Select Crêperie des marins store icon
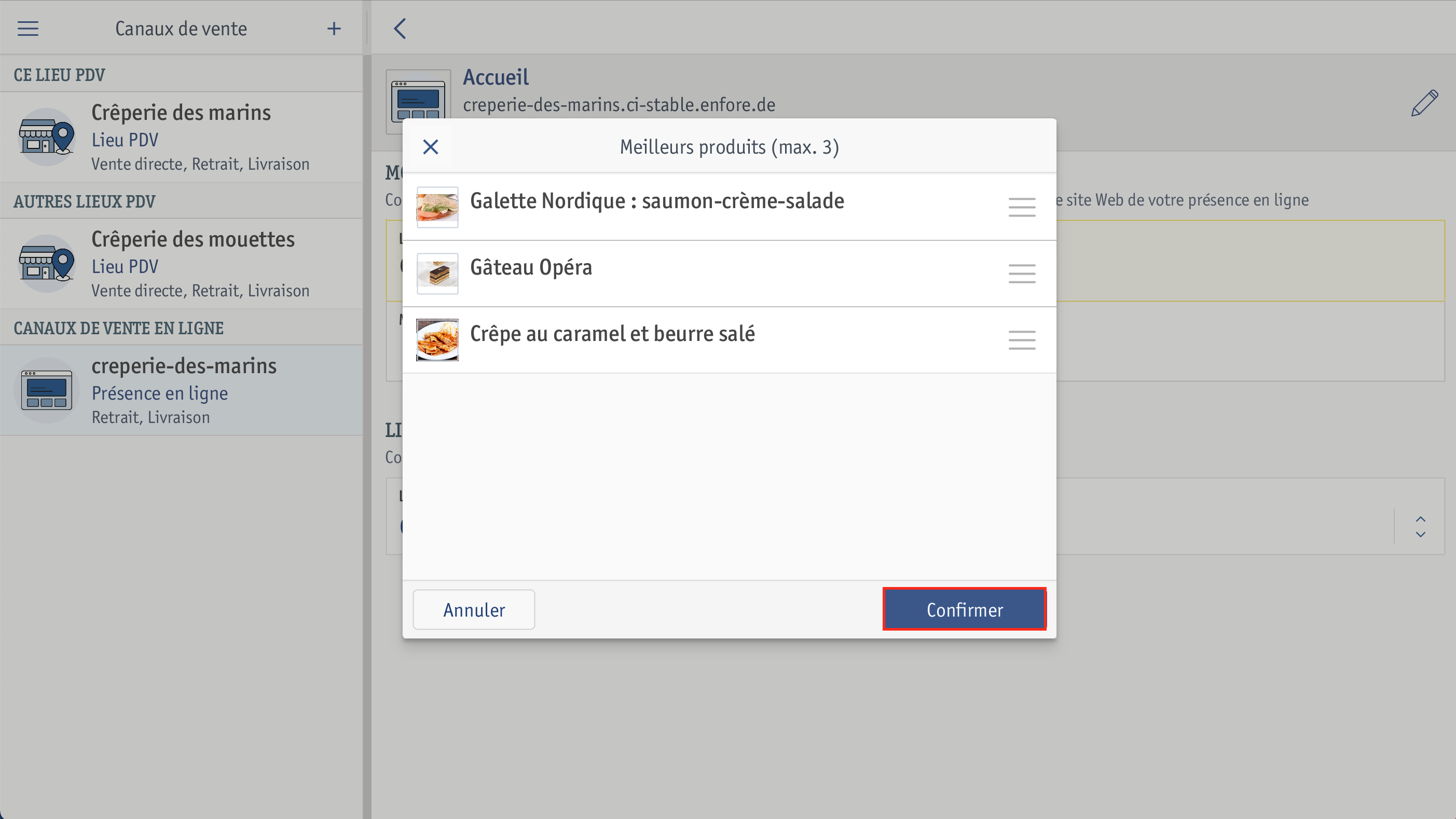The height and width of the screenshot is (819, 1456). 47,137
